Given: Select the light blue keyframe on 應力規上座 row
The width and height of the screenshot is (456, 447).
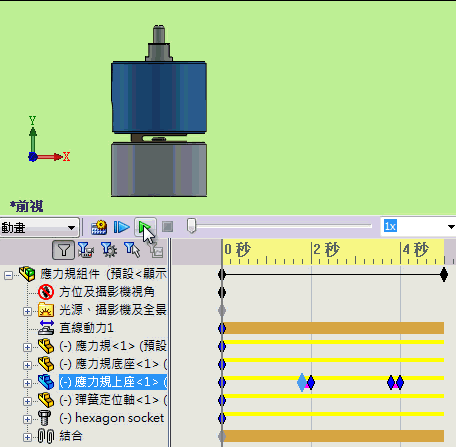Looking at the screenshot, I should point(301,382).
